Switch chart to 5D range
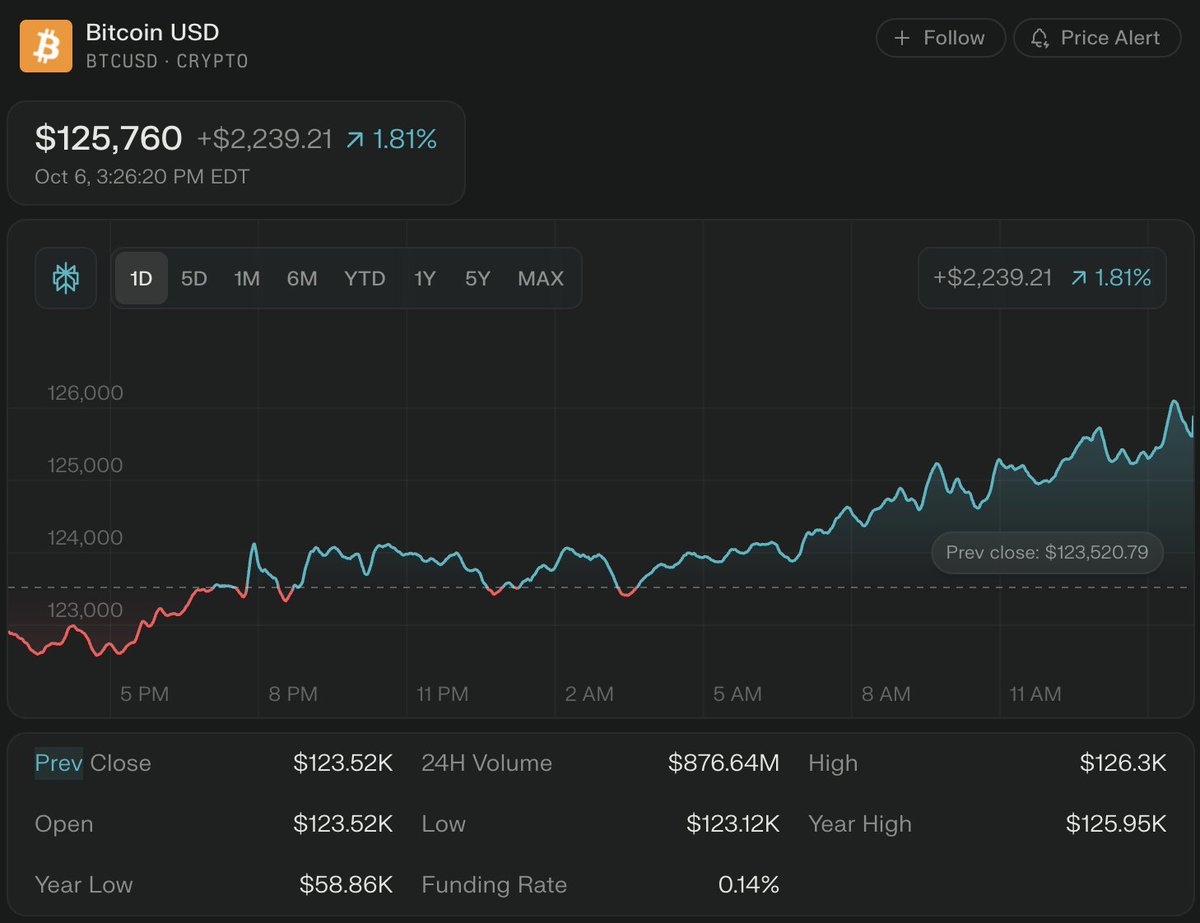 (194, 278)
